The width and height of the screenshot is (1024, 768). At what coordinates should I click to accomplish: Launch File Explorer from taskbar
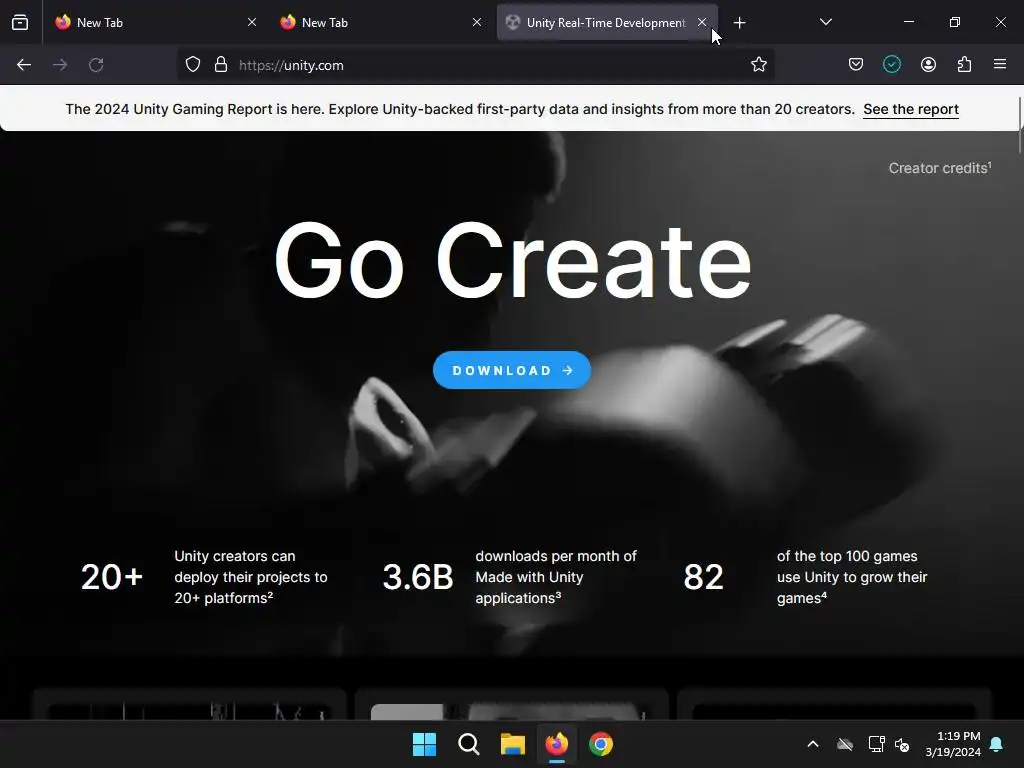tap(513, 744)
